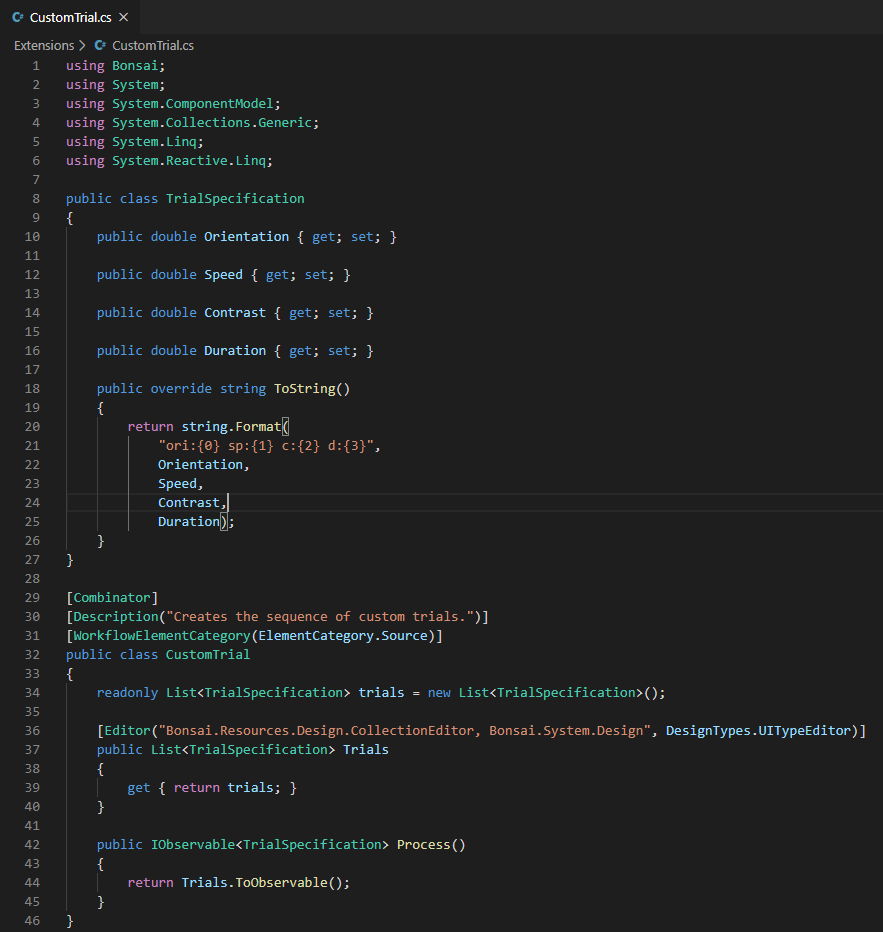The image size is (883, 932).
Task: Click line number 24 in the gutter
Action: click(x=32, y=502)
